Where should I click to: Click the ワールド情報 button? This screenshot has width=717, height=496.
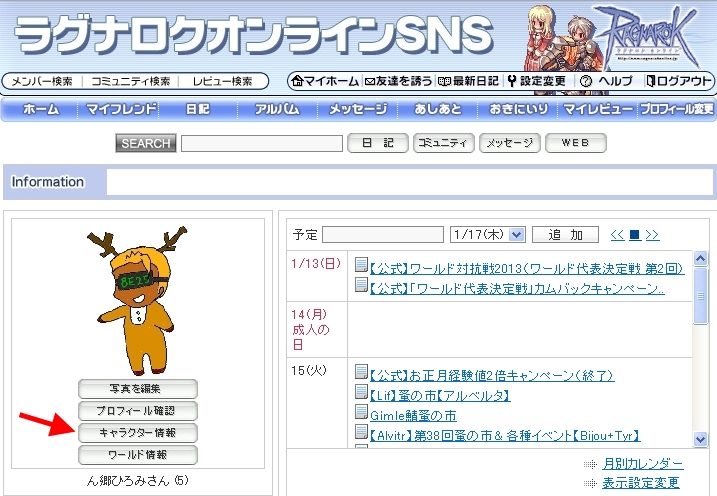[x=138, y=455]
